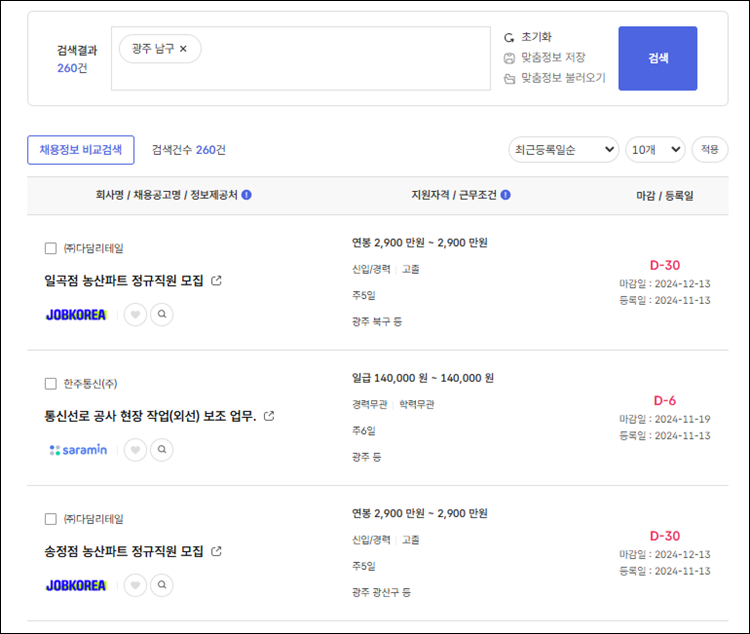The height and width of the screenshot is (634, 750).
Task: Remove the 광주 남구 filter tag
Action: tap(183, 49)
